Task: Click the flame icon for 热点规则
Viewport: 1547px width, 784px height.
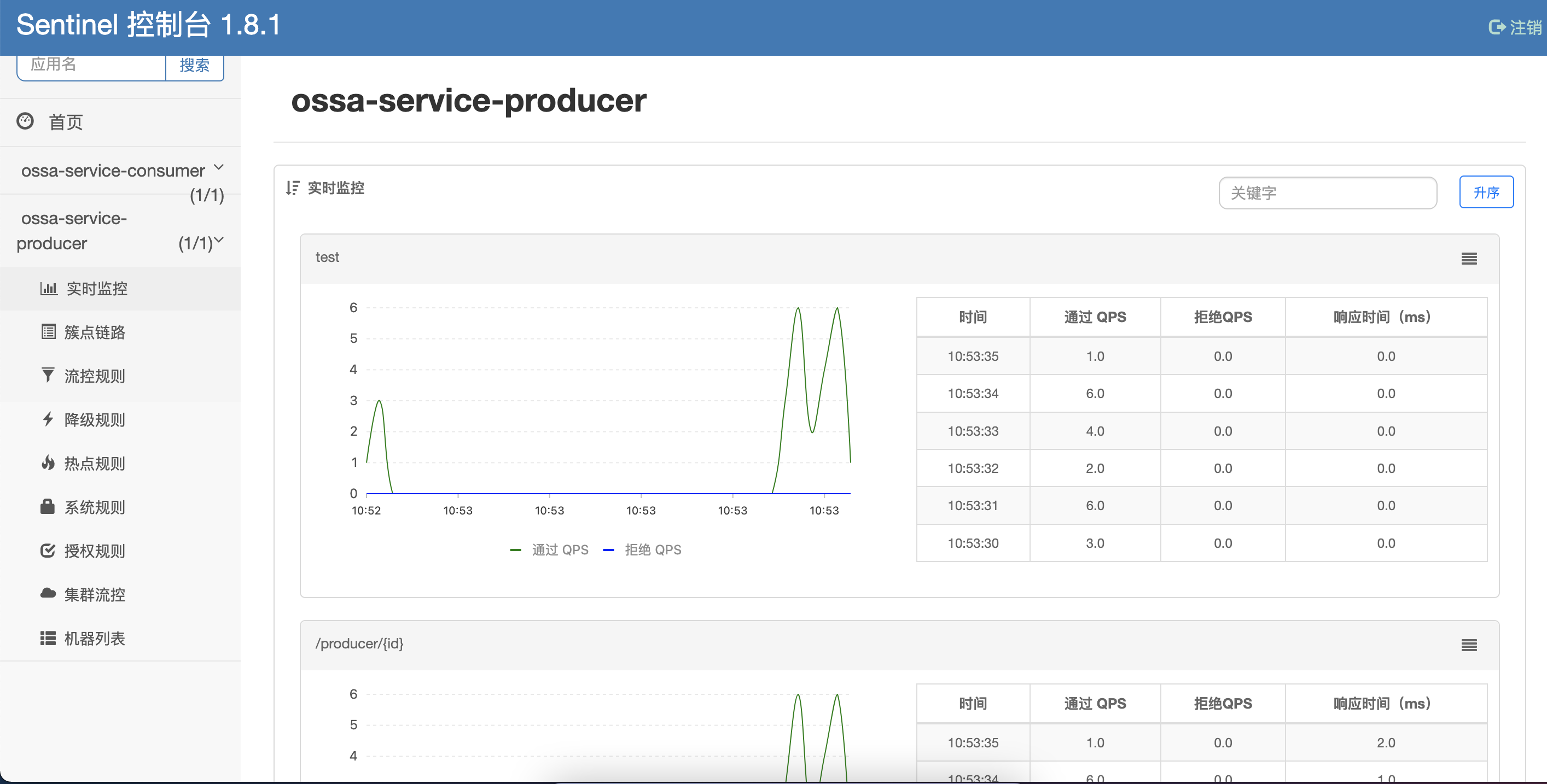Action: 48,463
